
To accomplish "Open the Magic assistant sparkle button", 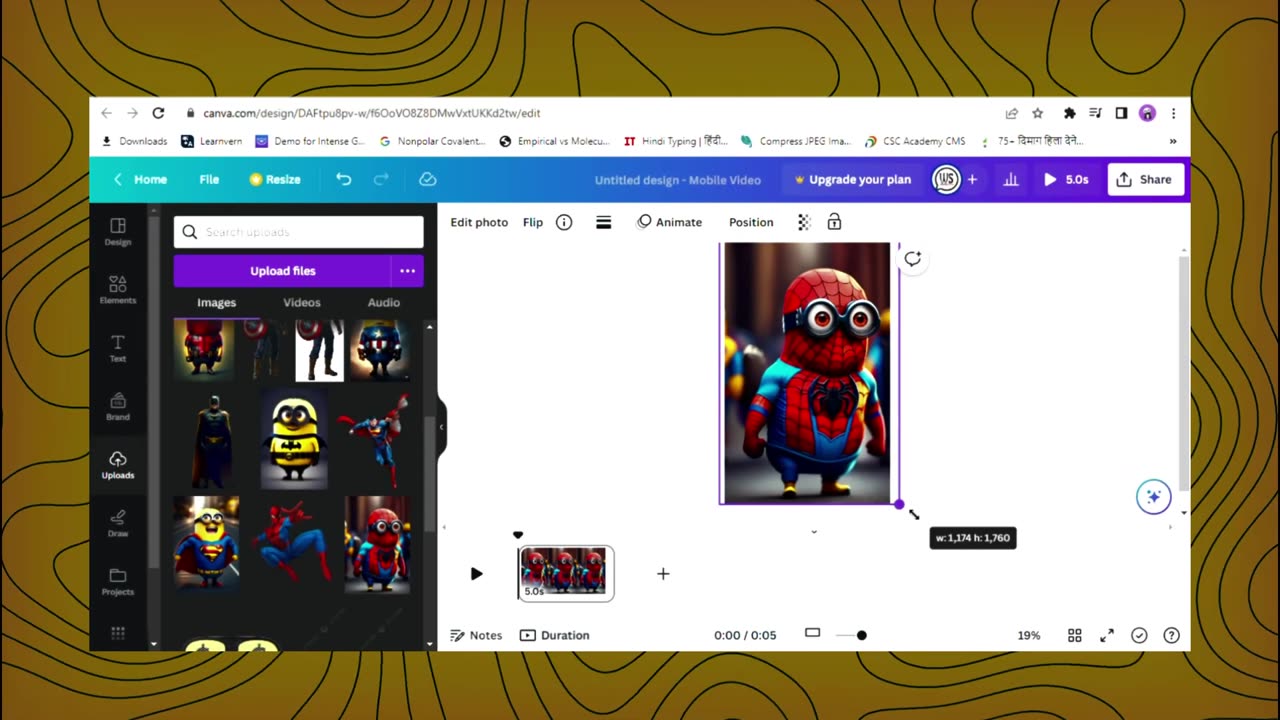I will (x=1153, y=497).
